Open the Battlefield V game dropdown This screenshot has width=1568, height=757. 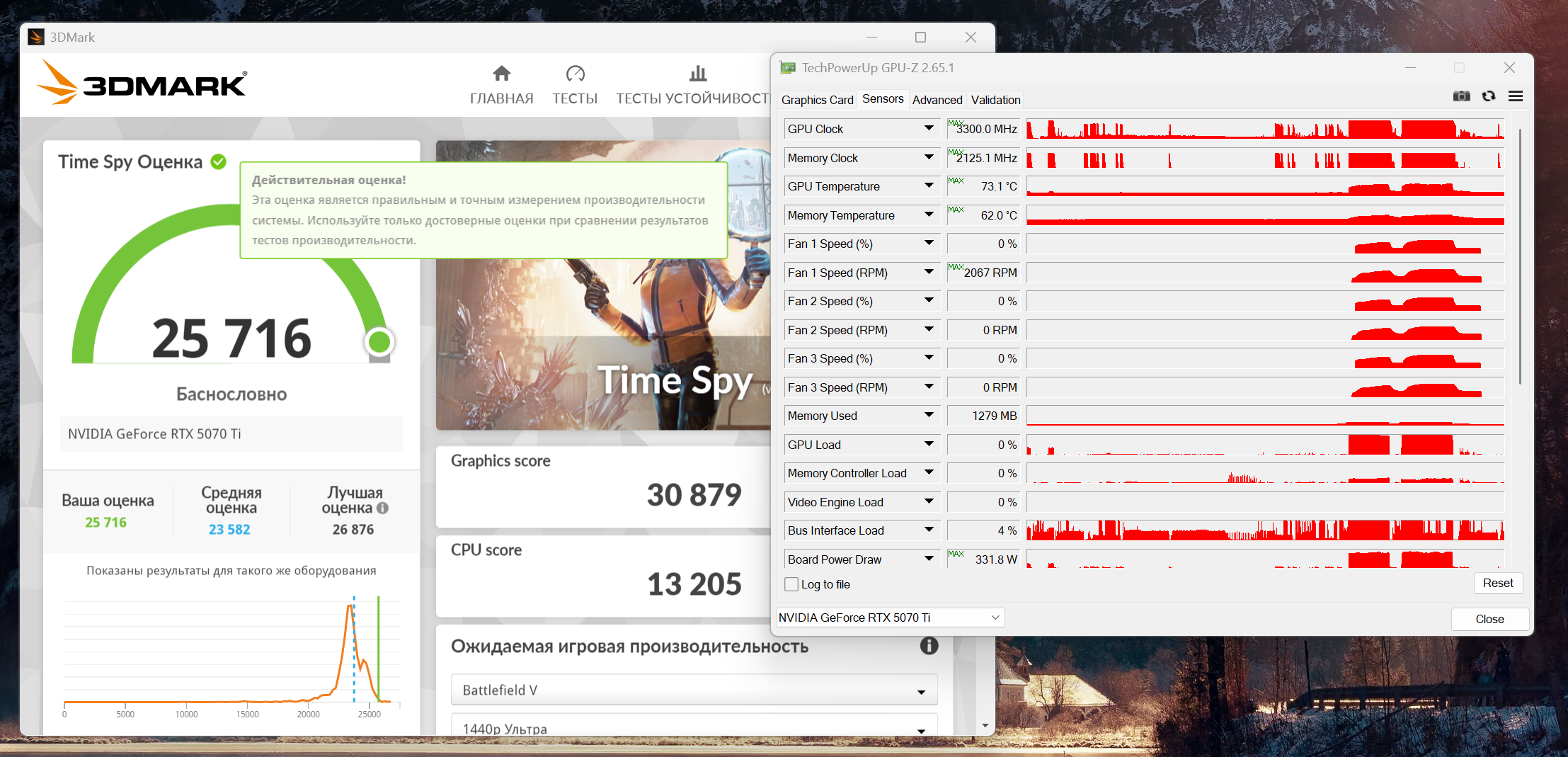pos(694,690)
